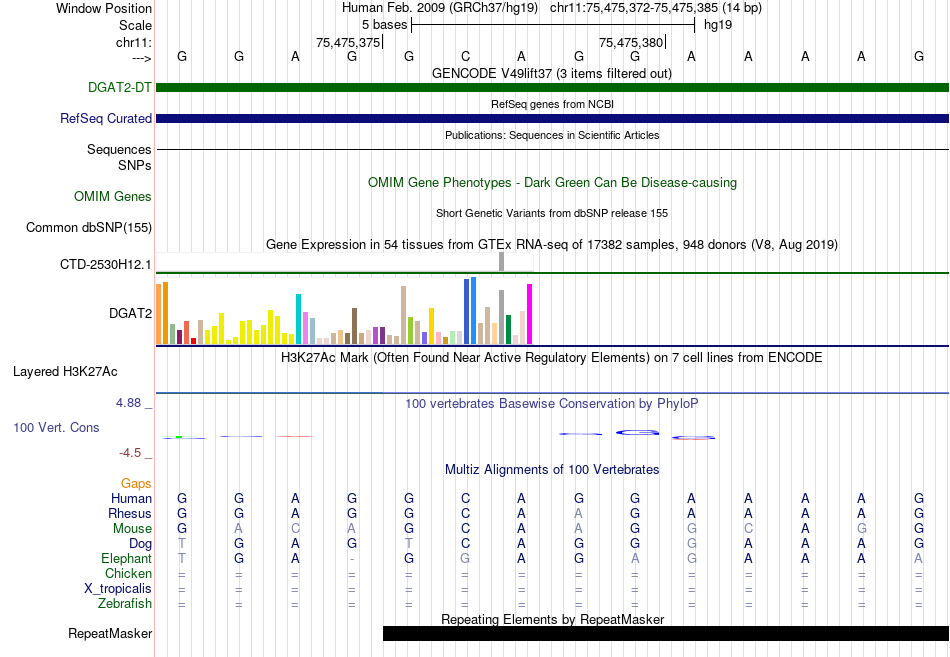Click the cyan bar in DGAT2 expression chart

[x=298, y=319]
